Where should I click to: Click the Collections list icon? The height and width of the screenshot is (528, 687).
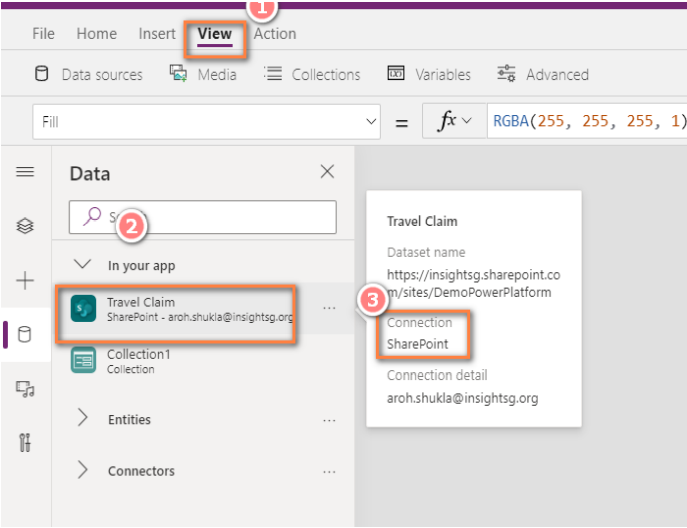click(x=273, y=73)
